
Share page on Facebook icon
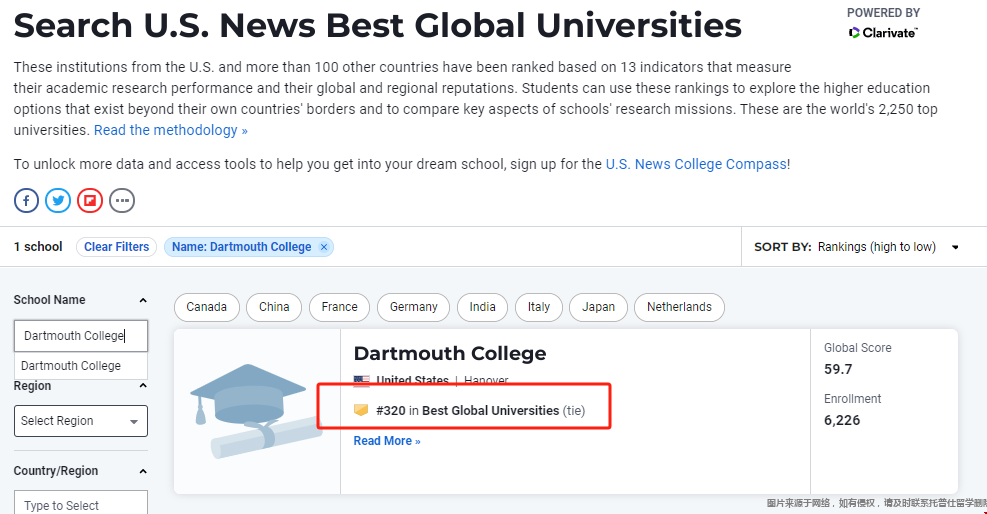tap(26, 200)
